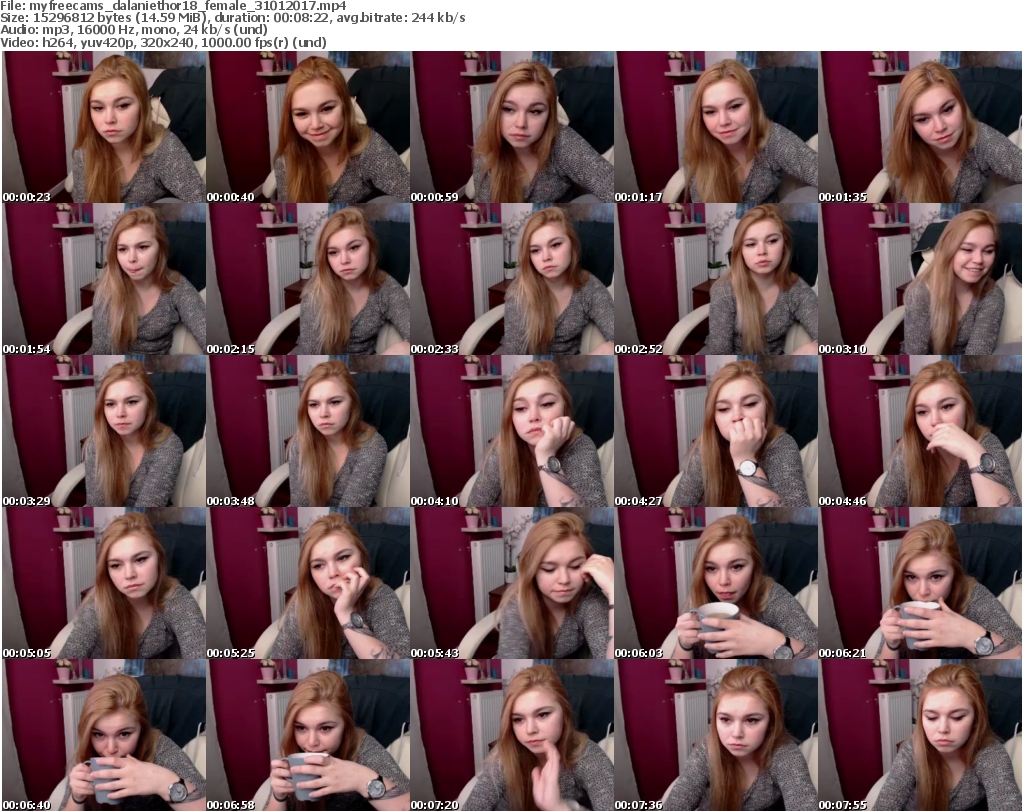This screenshot has height=811, width=1024.
Task: Select the thumbnail timestamped 00:00:23
Action: click(x=104, y=127)
